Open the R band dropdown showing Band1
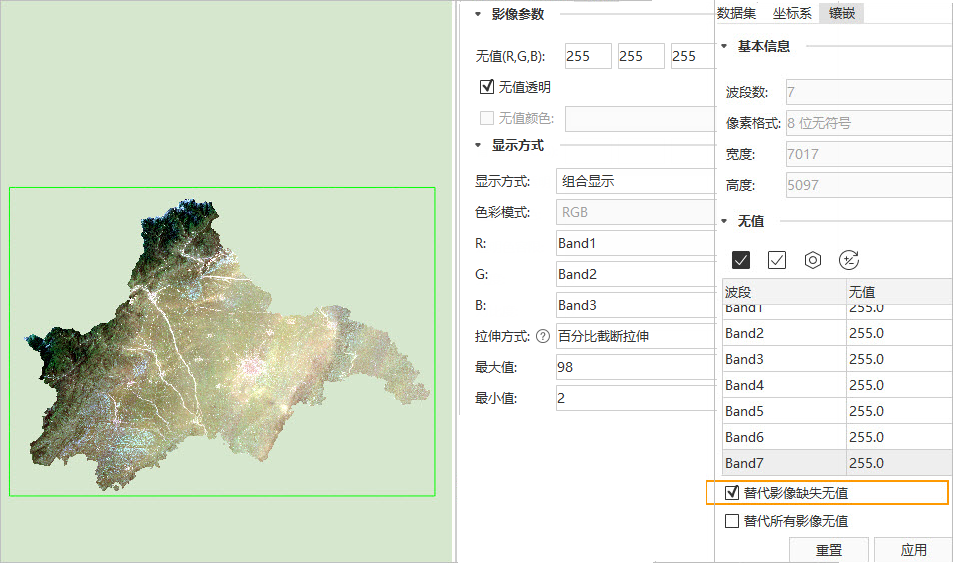Viewport: 956px width, 563px height. pyautogui.click(x=634, y=243)
